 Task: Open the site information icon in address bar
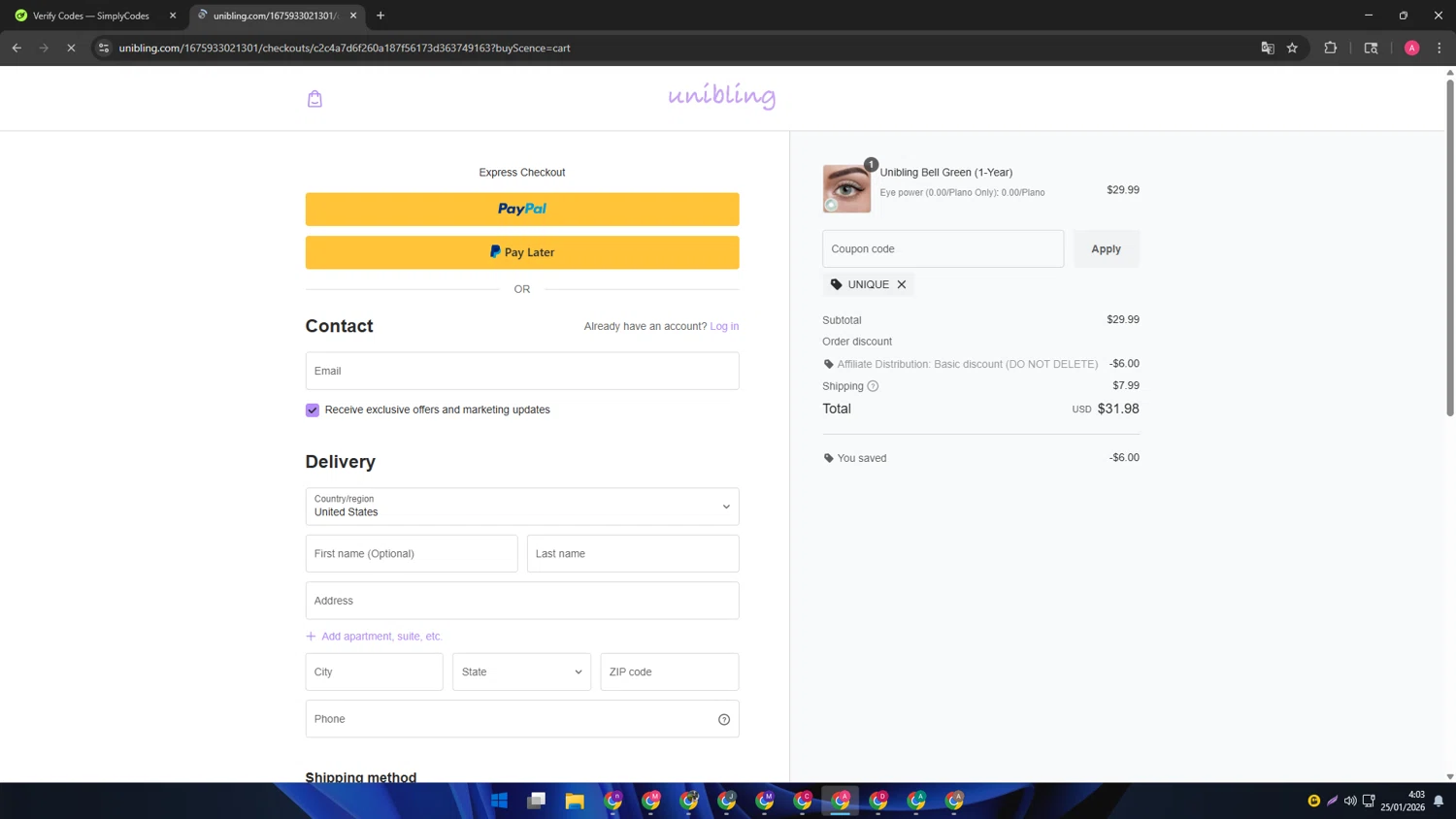pyautogui.click(x=104, y=48)
